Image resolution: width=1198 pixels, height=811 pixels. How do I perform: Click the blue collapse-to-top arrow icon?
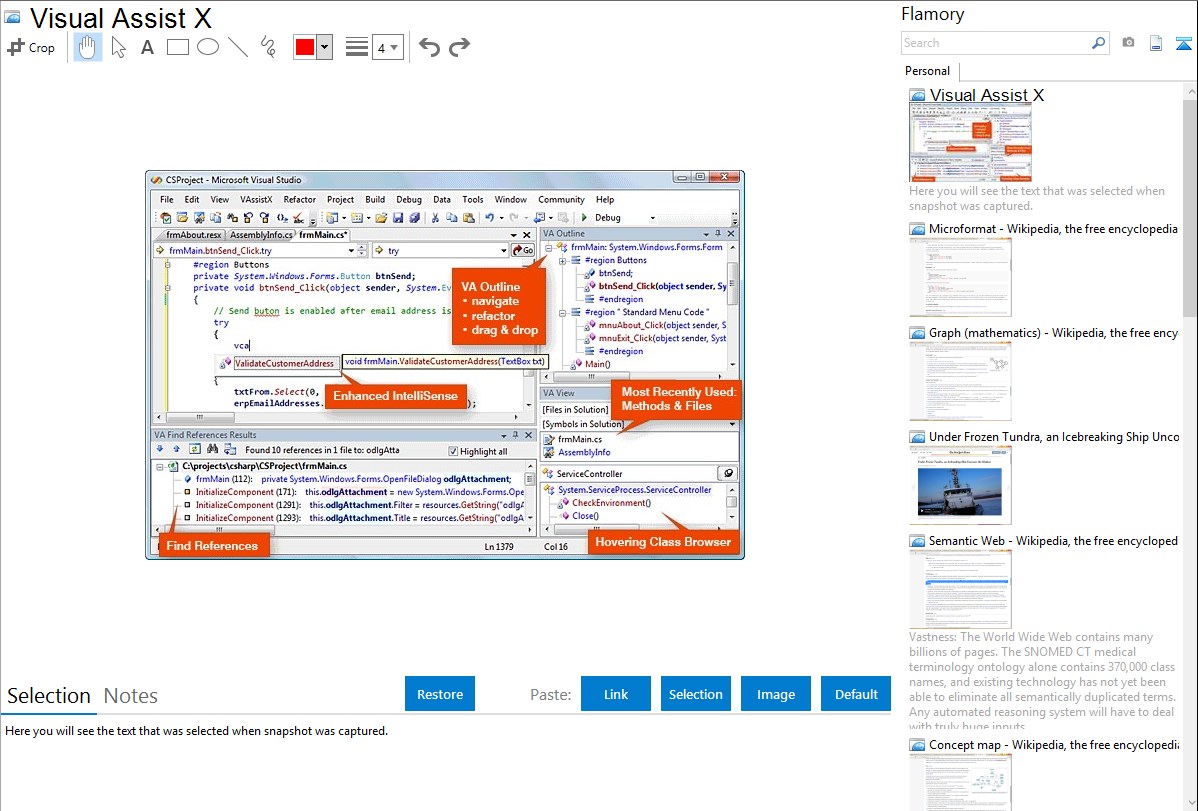click(1183, 43)
